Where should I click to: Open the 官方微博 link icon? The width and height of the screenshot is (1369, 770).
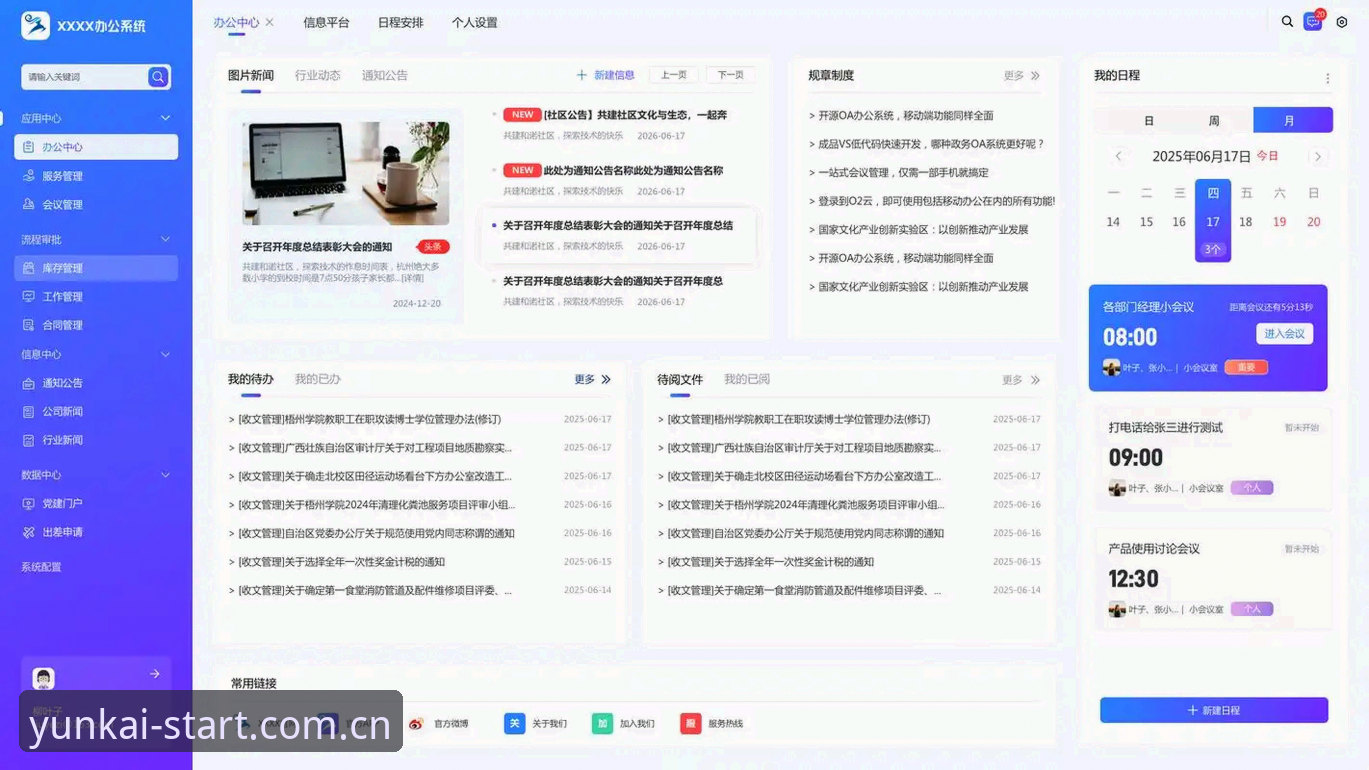pos(418,723)
